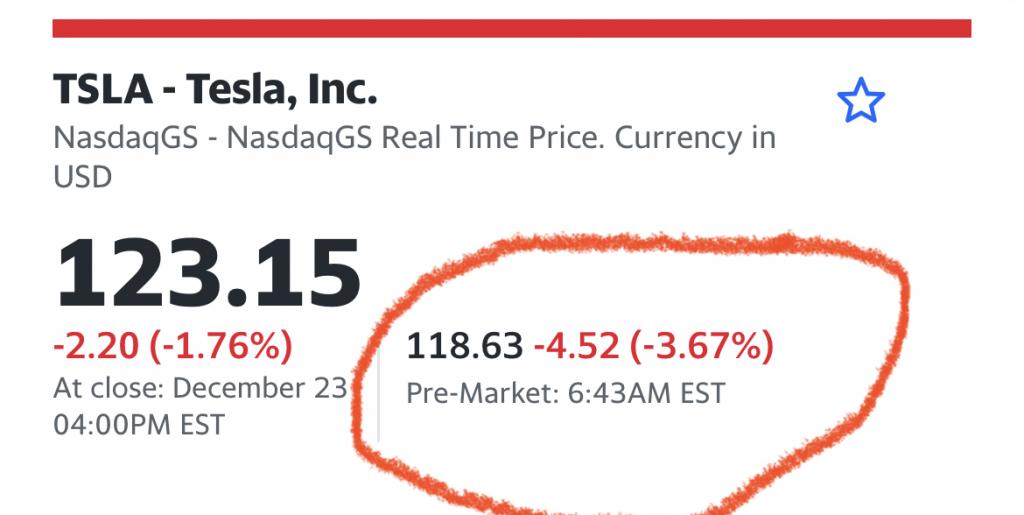Select the -2.20 closing price change
The image size is (1024, 515).
pos(96,346)
